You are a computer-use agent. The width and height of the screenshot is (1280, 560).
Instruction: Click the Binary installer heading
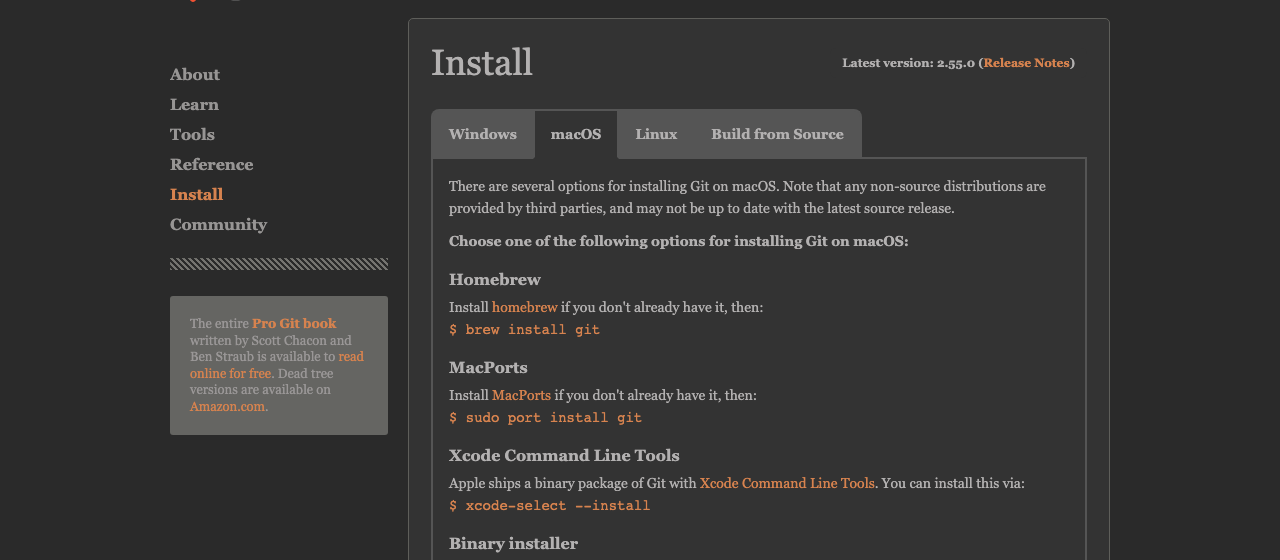513,543
